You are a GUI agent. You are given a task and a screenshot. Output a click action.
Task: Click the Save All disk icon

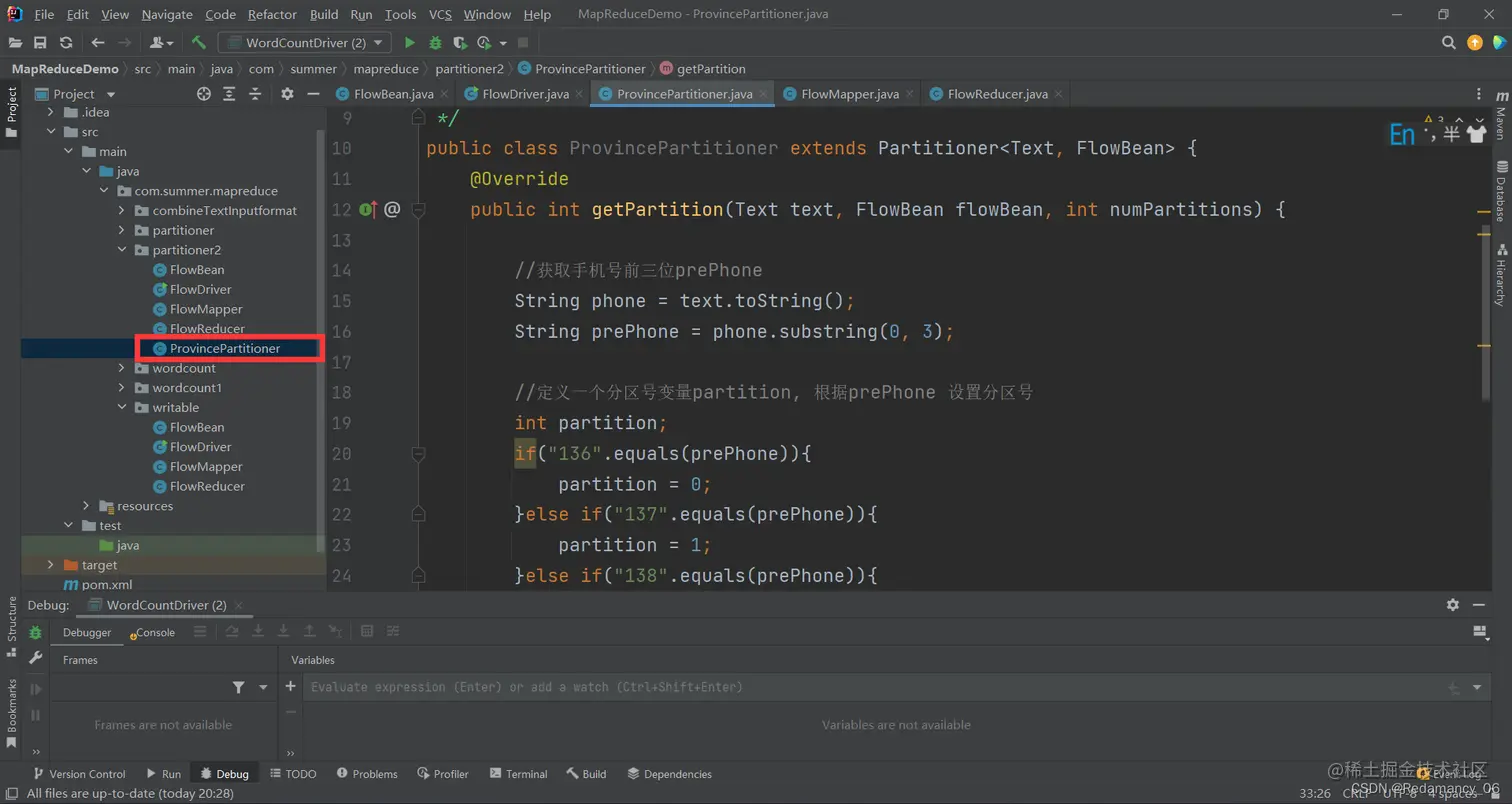click(40, 43)
